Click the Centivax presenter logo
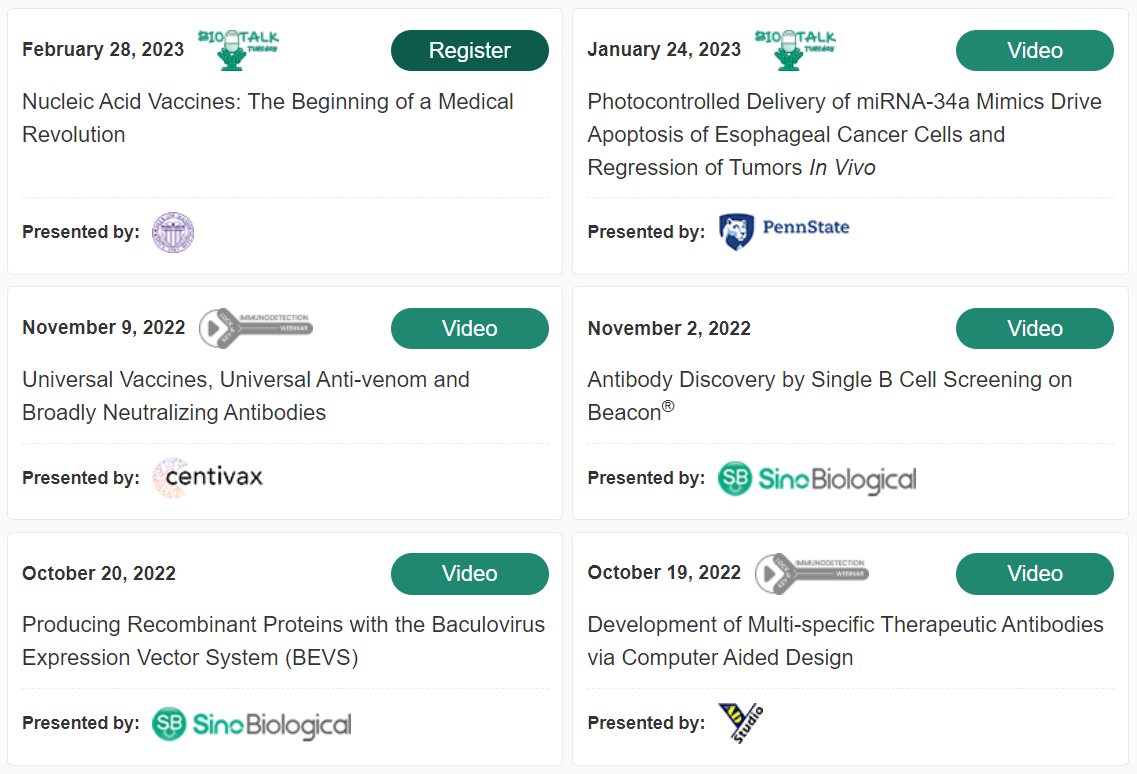Viewport: 1137px width, 774px height. coord(207,477)
